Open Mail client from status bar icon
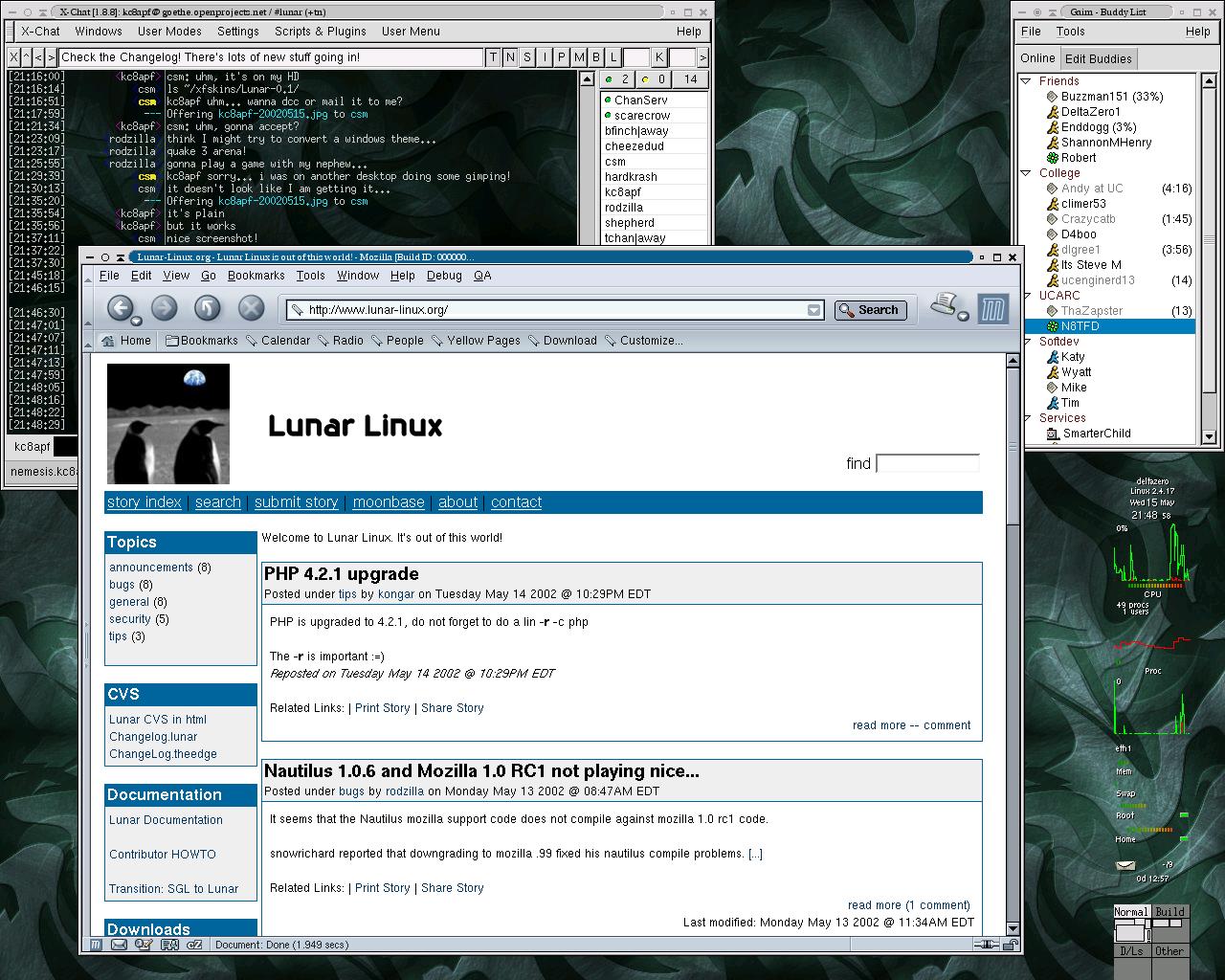Screen dimensions: 1225x980 click(x=120, y=945)
